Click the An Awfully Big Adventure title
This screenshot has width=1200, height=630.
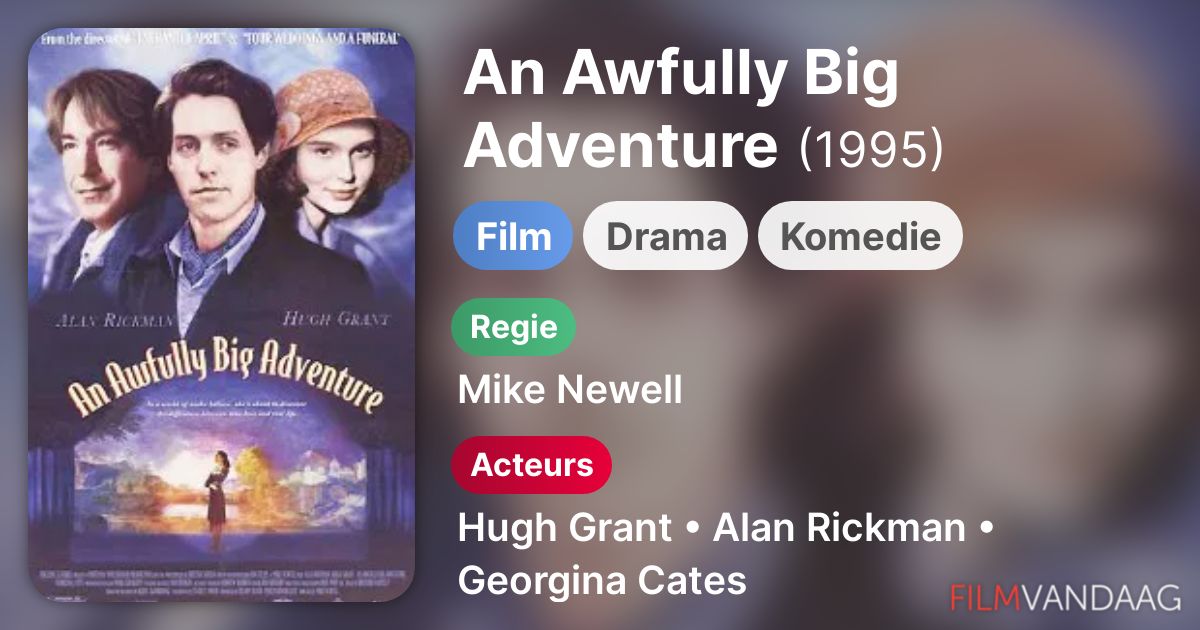click(680, 110)
